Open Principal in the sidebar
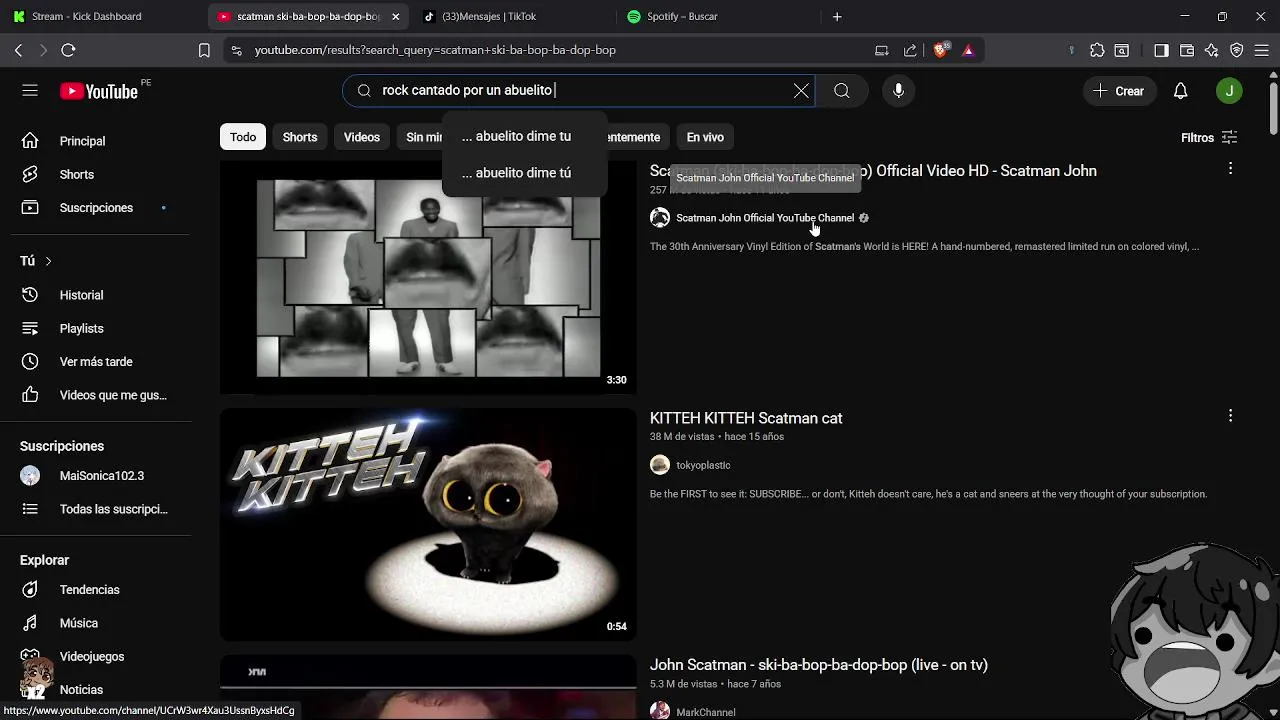The width and height of the screenshot is (1280, 720). point(96,141)
